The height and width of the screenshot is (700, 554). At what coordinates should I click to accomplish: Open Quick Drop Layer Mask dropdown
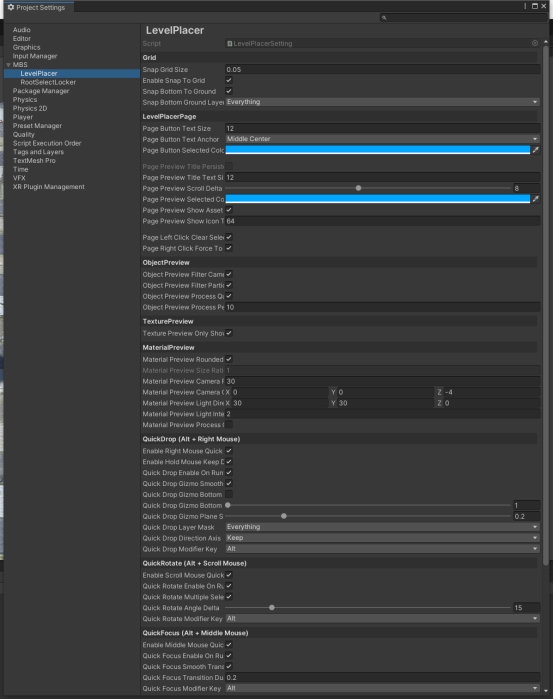coord(383,527)
